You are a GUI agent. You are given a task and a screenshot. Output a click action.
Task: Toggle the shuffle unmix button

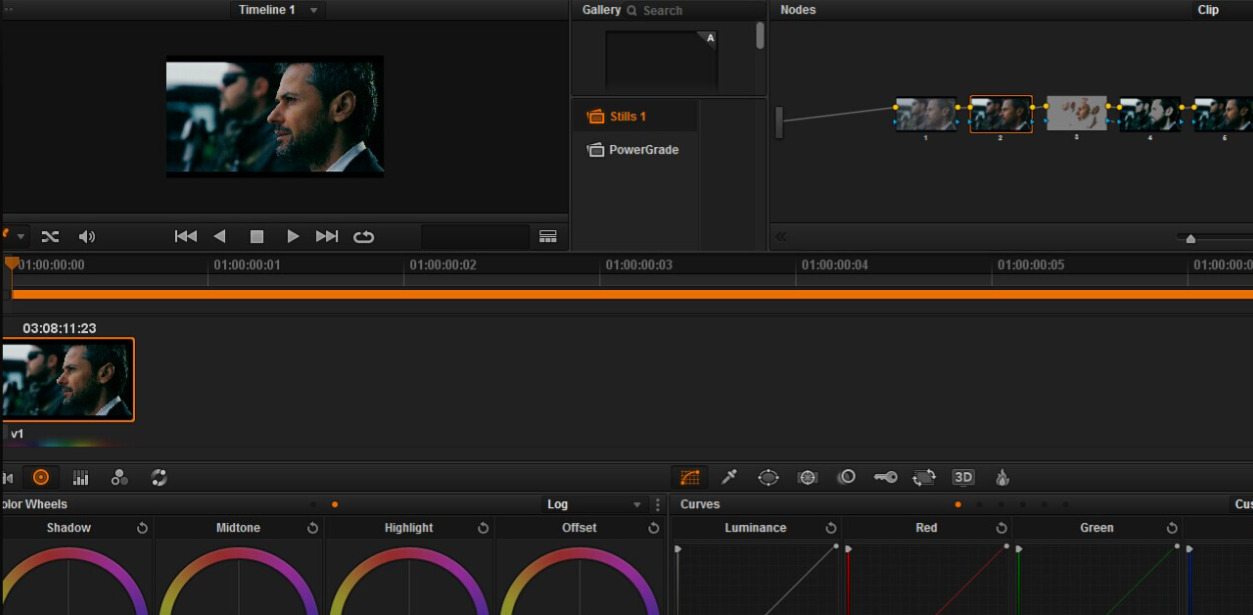pos(50,237)
